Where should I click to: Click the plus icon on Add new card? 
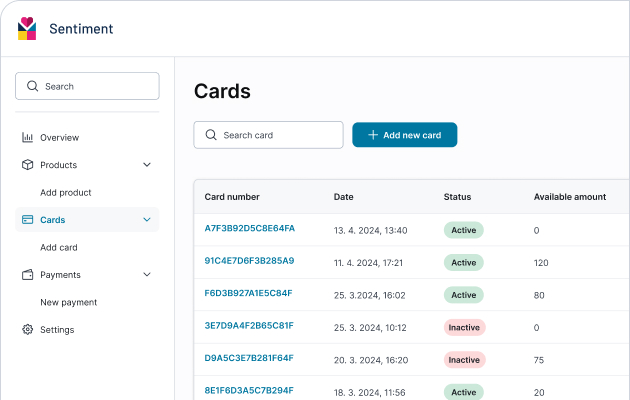click(x=373, y=135)
